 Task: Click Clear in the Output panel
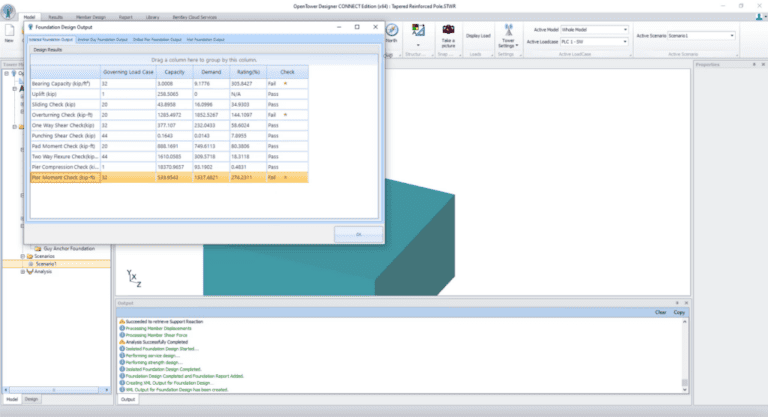660,312
